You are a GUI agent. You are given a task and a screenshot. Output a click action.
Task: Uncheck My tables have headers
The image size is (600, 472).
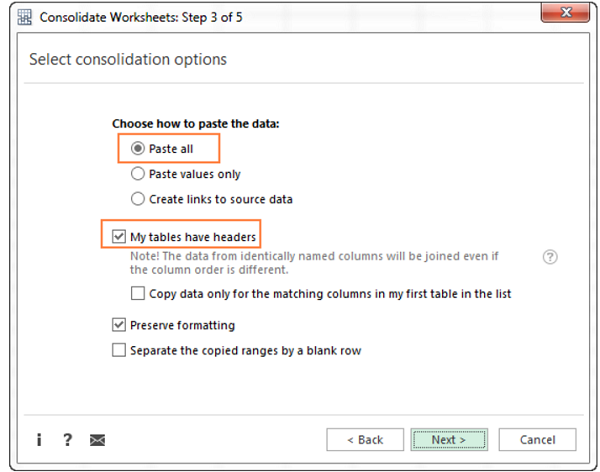120,237
